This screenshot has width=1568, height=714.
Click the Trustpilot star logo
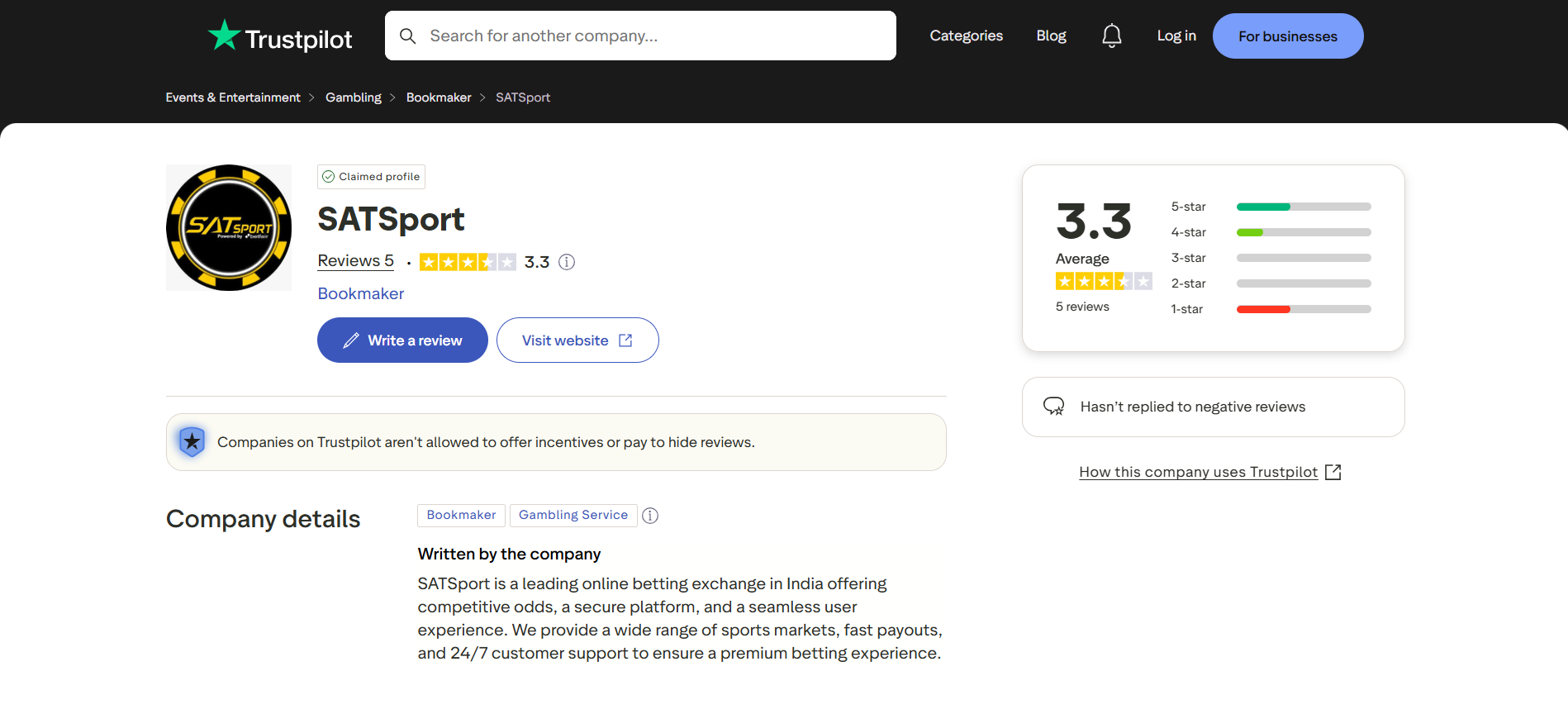click(x=224, y=35)
